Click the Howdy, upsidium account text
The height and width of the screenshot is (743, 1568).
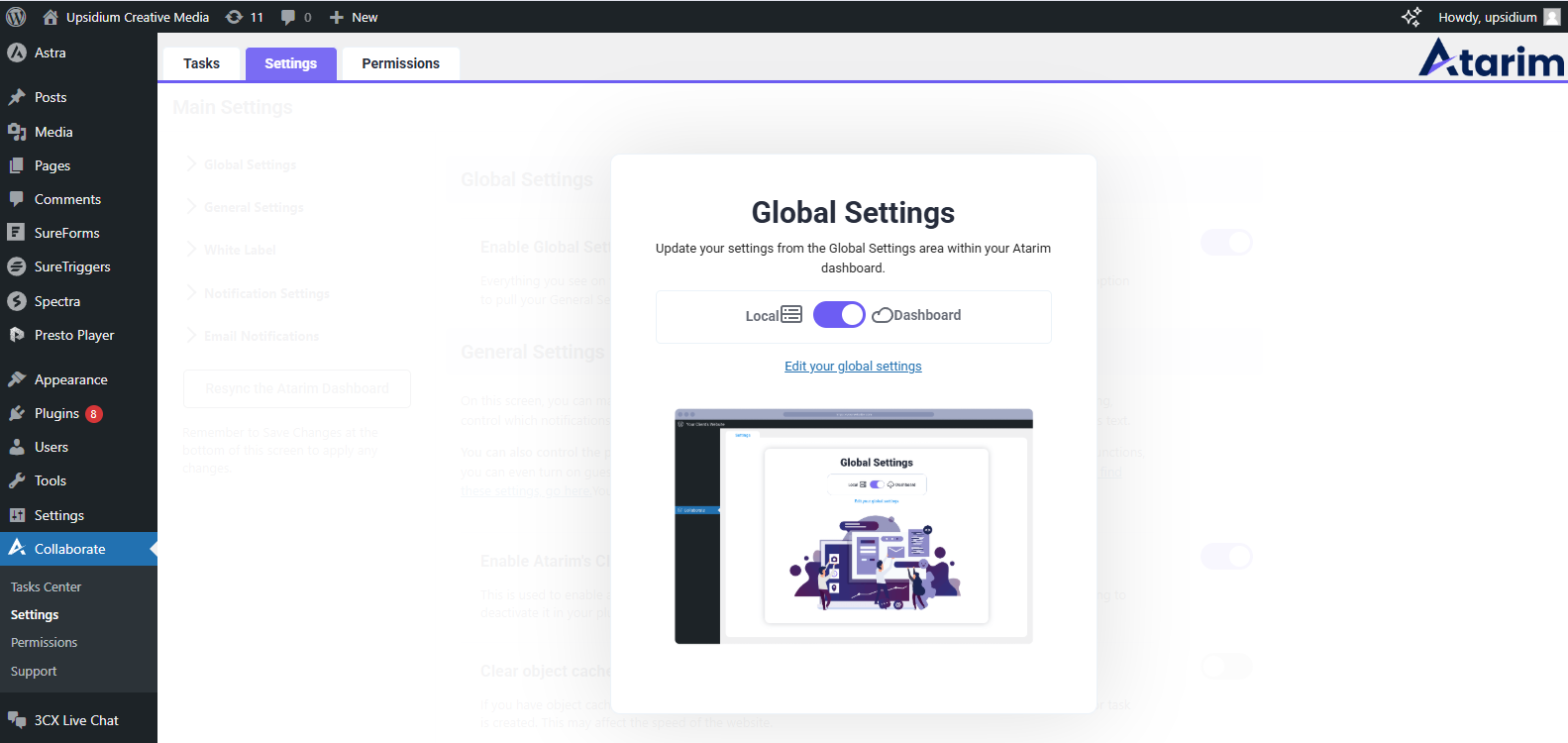1488,17
